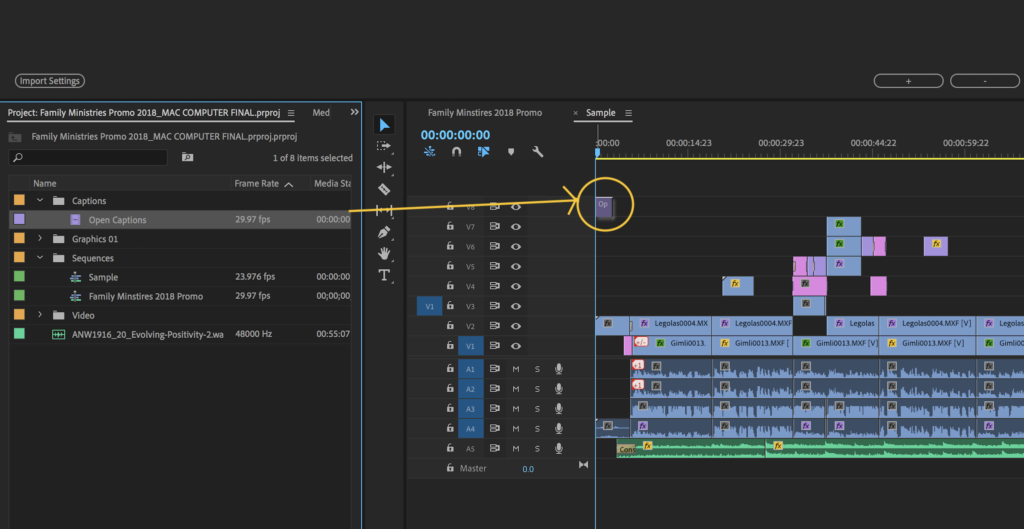
Task: Click Add Marker icon in timeline
Action: point(511,152)
